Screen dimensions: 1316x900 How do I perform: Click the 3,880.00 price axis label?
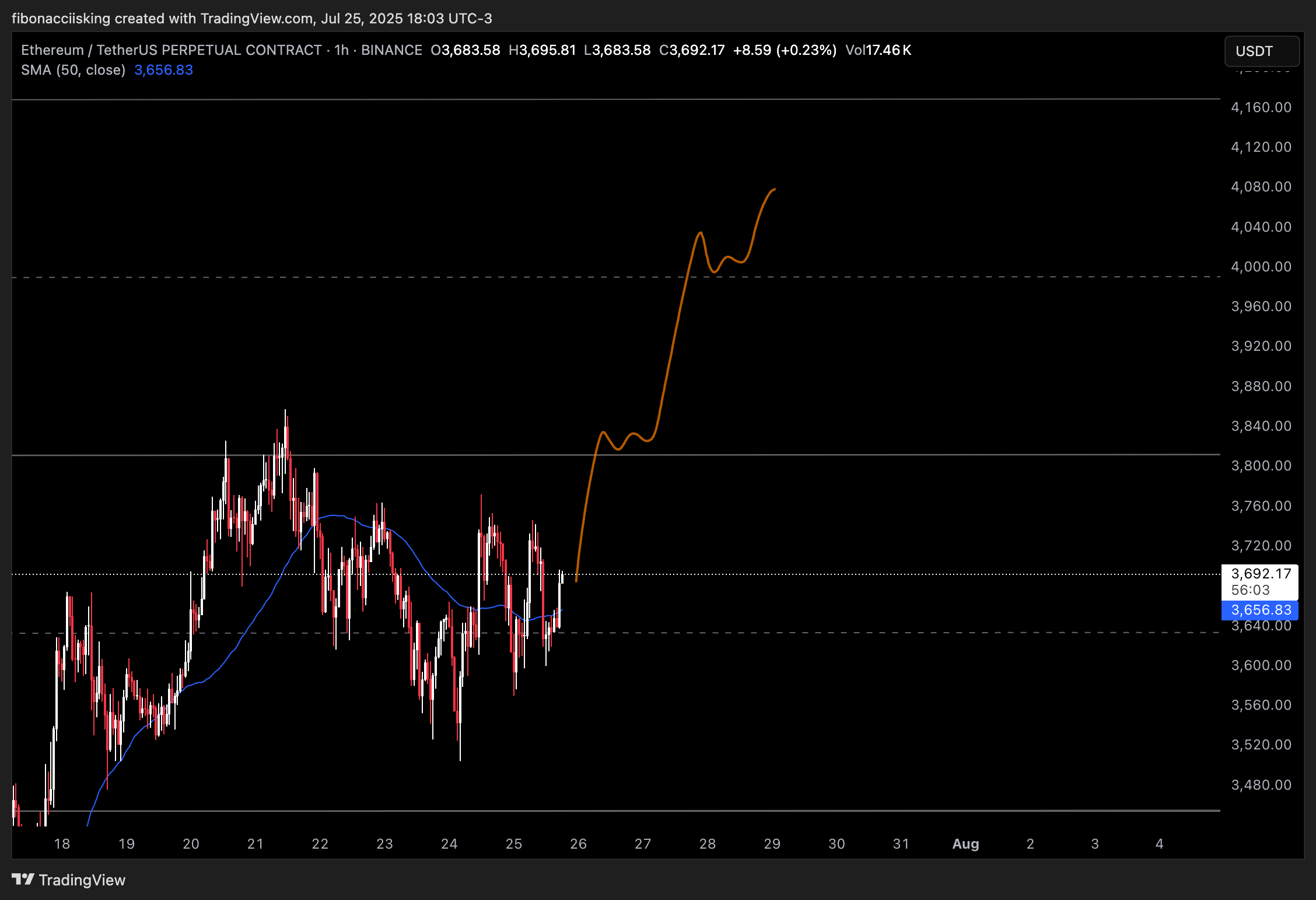pyautogui.click(x=1261, y=386)
